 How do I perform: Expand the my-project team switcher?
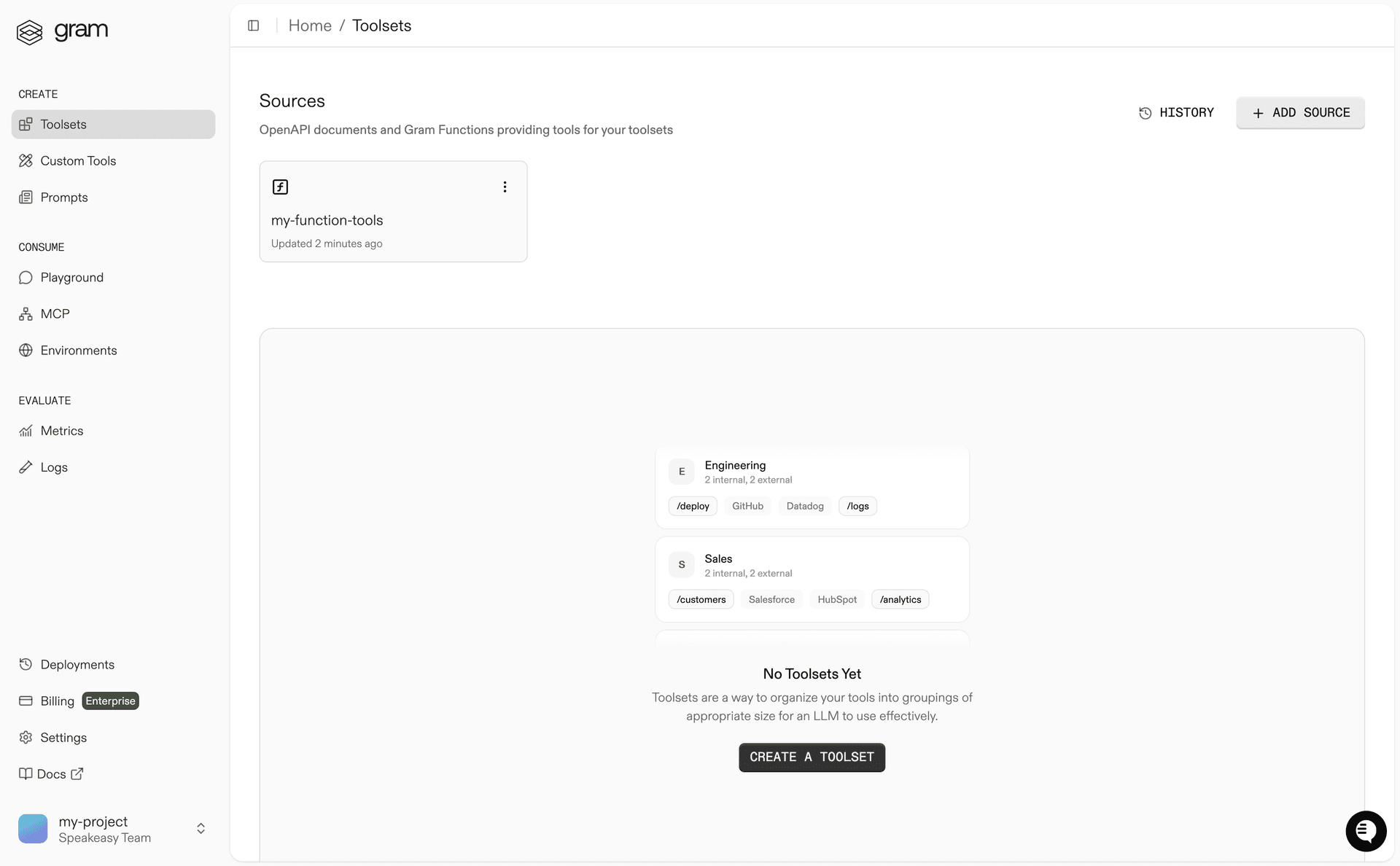[201, 829]
